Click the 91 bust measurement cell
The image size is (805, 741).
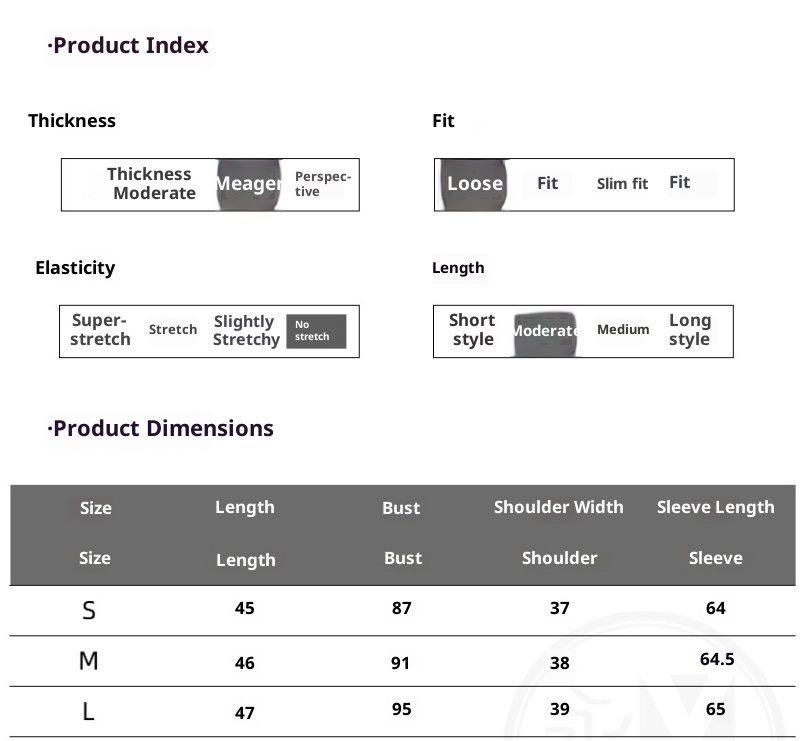pos(400,662)
